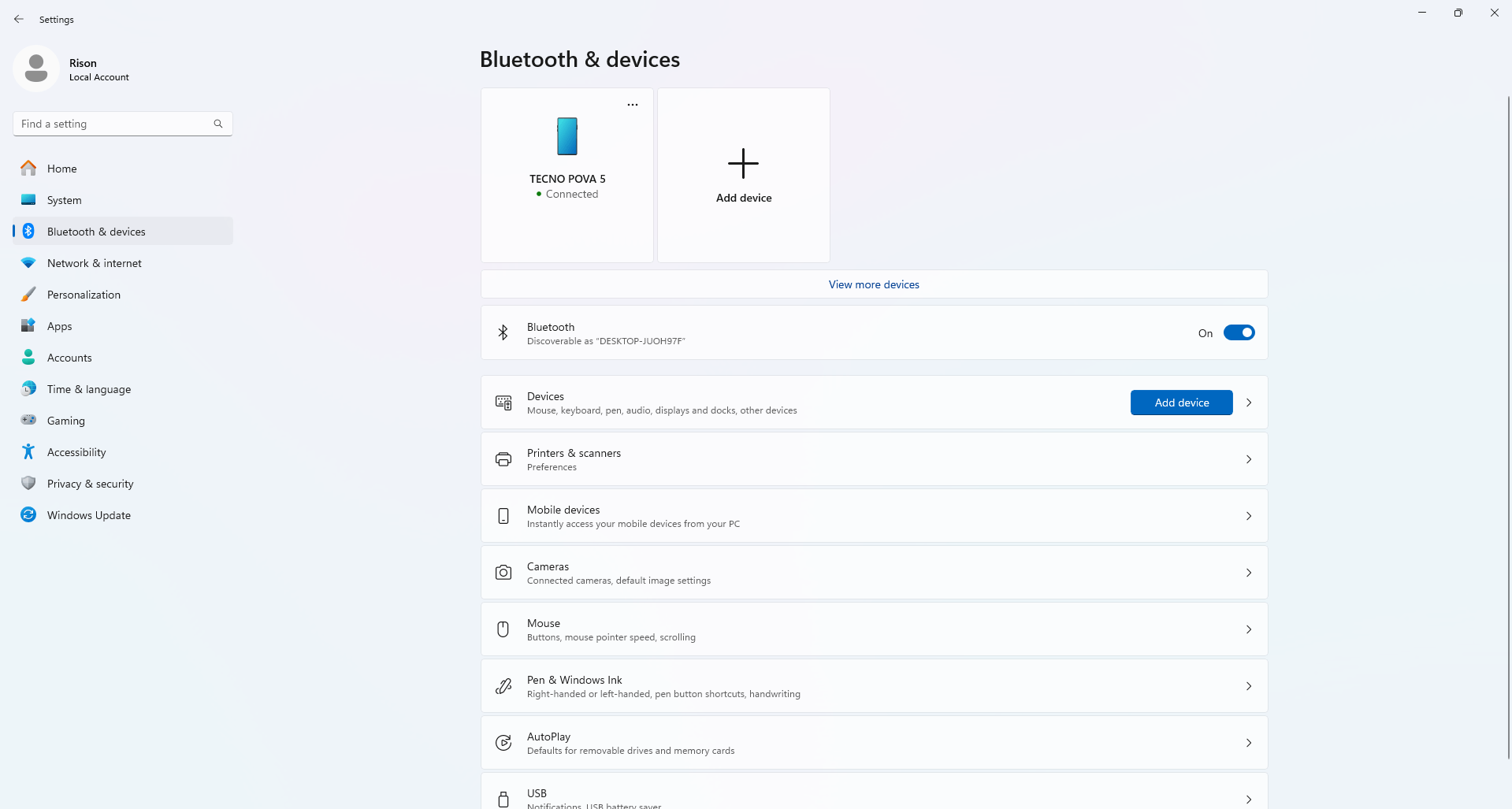
Task: Click 'Defaults for removable drives' description
Action: 630,751
